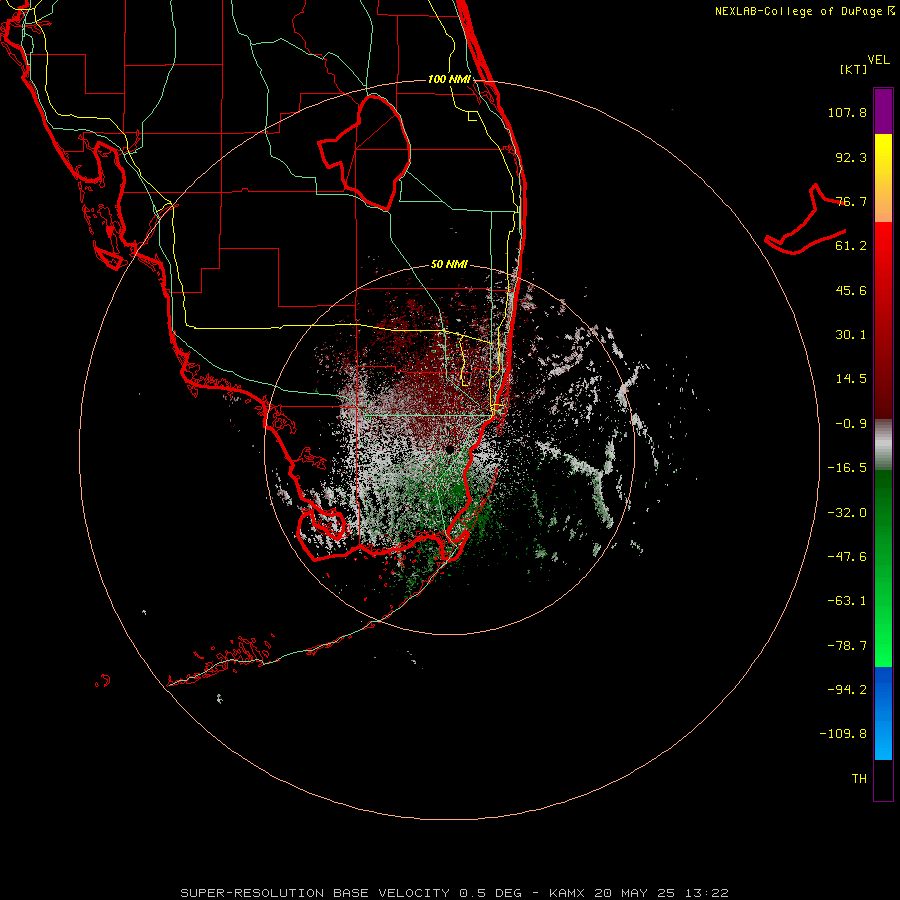Viewport: 900px width, 900px height.
Task: Select the 61.2 velocity scale label
Action: (x=851, y=246)
